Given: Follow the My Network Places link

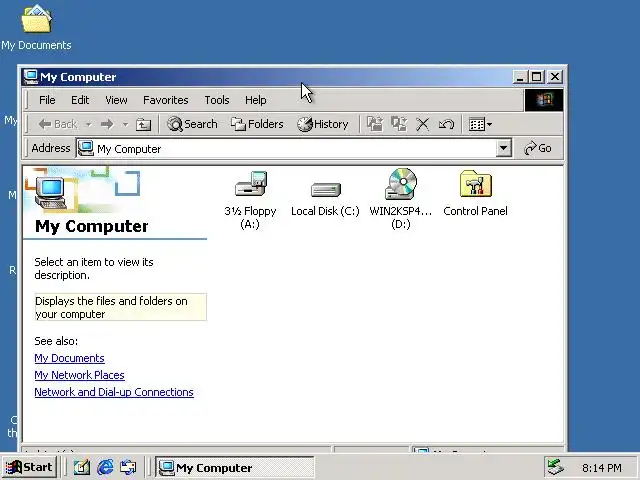Looking at the screenshot, I should tap(80, 375).
